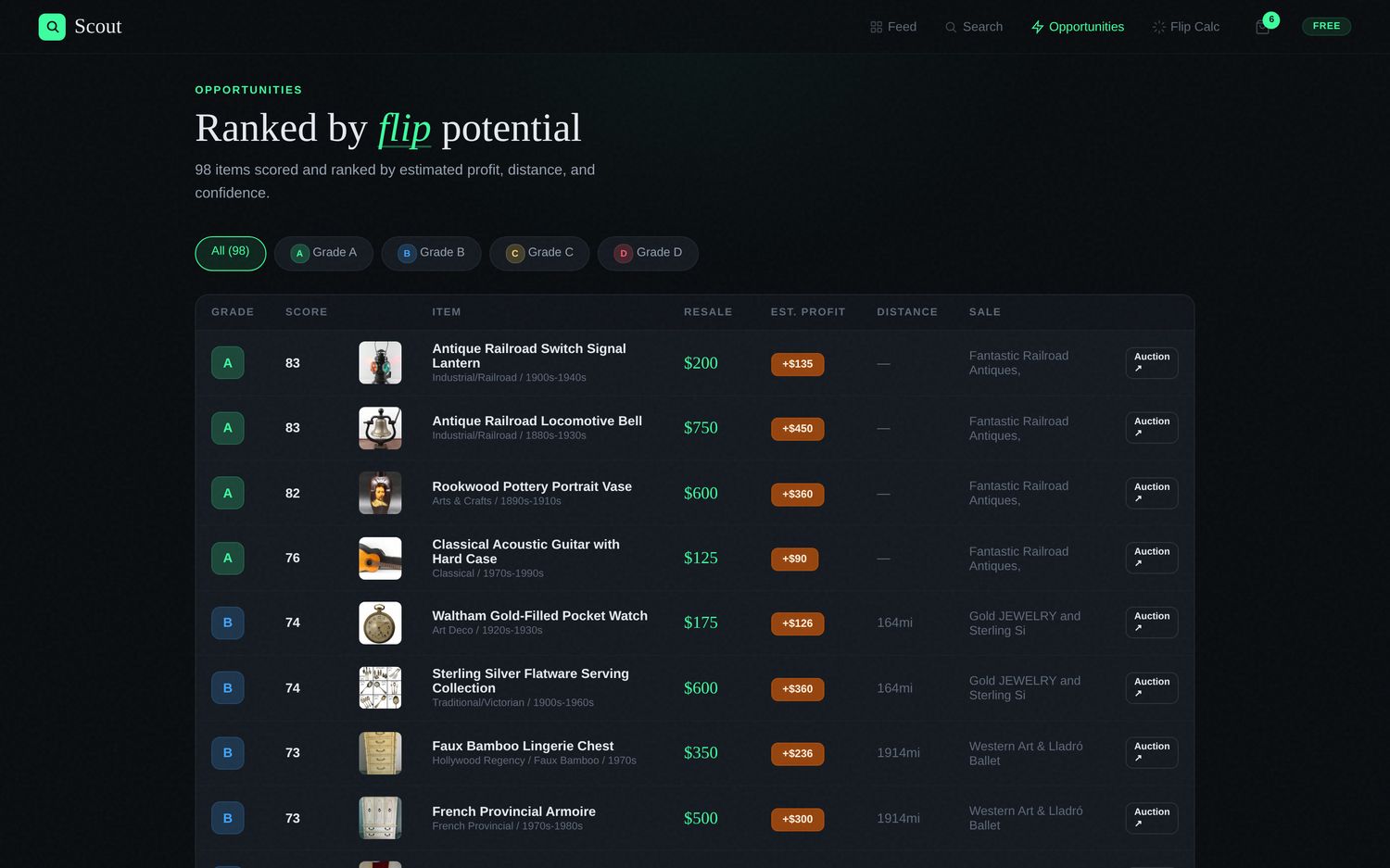Viewport: 1390px width, 868px height.
Task: Filter by Grade C
Action: click(539, 253)
